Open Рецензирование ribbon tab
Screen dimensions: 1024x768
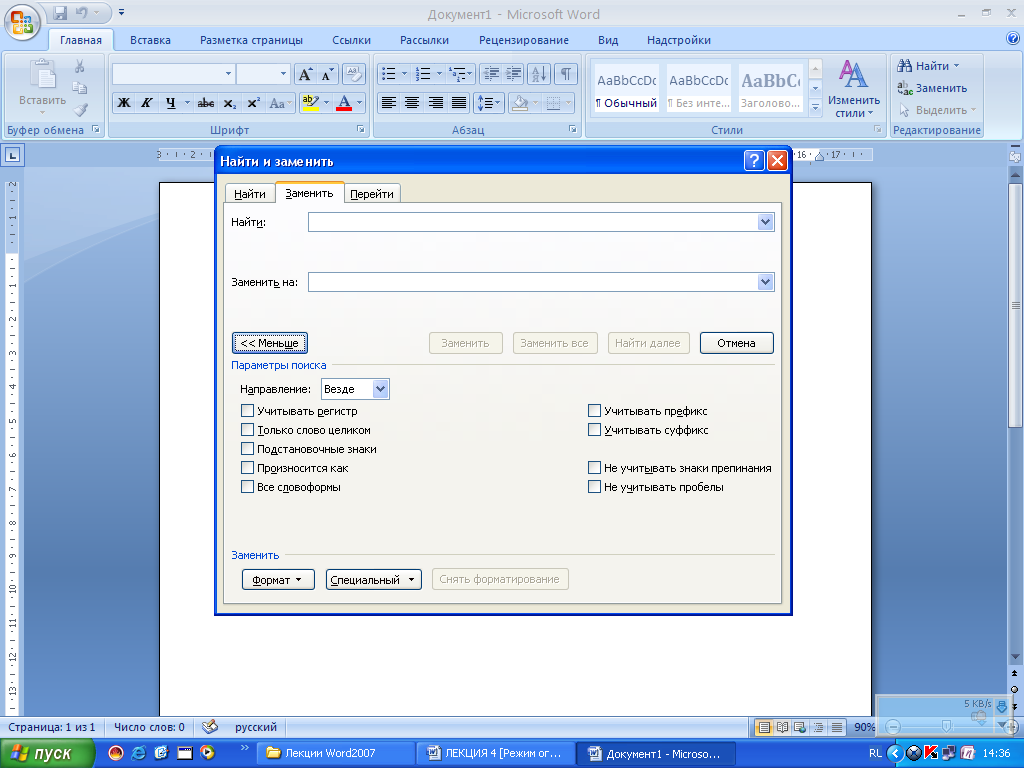pyautogui.click(x=524, y=40)
